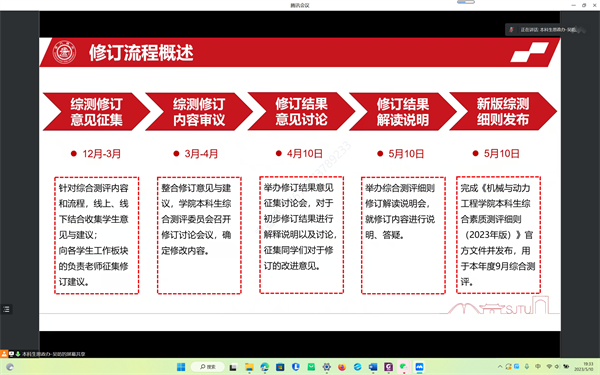The image size is (600, 375).
Task: Click the text box starting 整合修订意见与建议
Action: click(199, 235)
